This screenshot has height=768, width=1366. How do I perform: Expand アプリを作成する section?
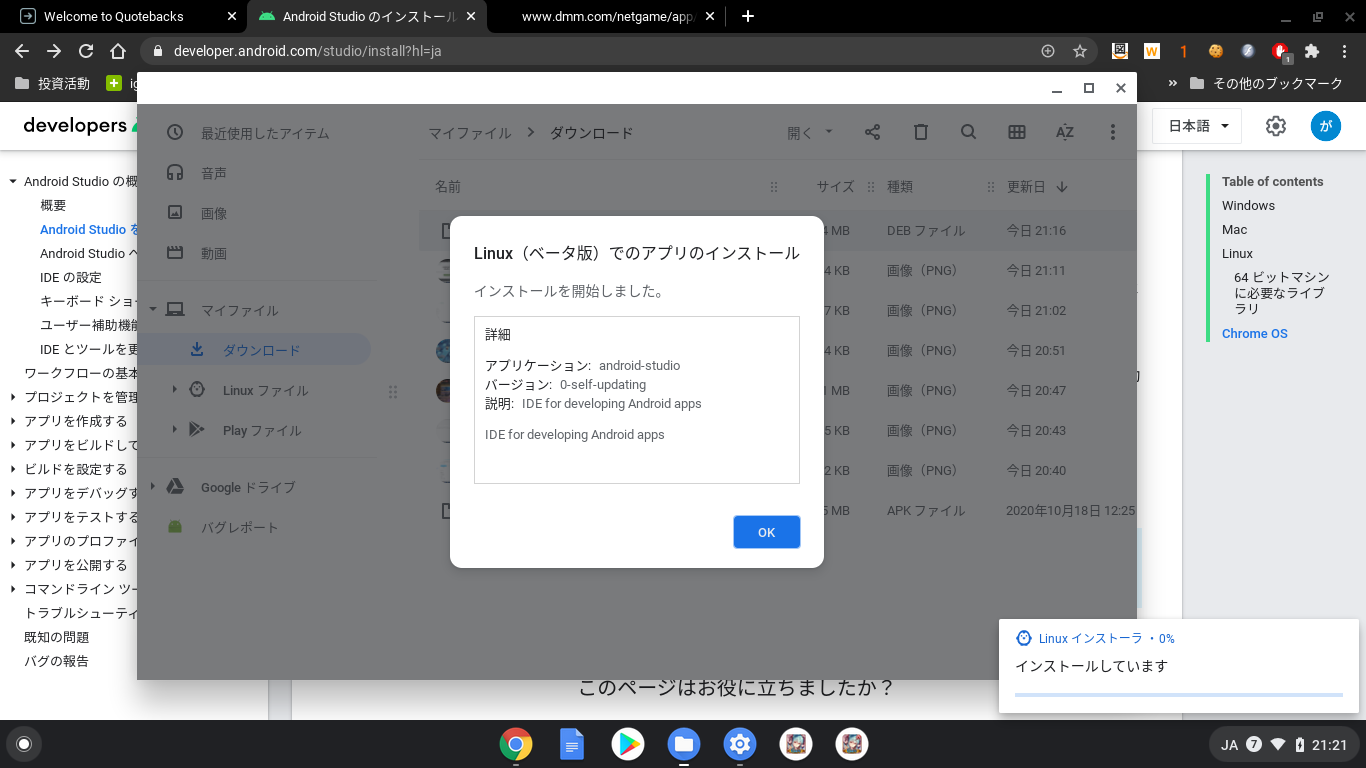(13, 421)
